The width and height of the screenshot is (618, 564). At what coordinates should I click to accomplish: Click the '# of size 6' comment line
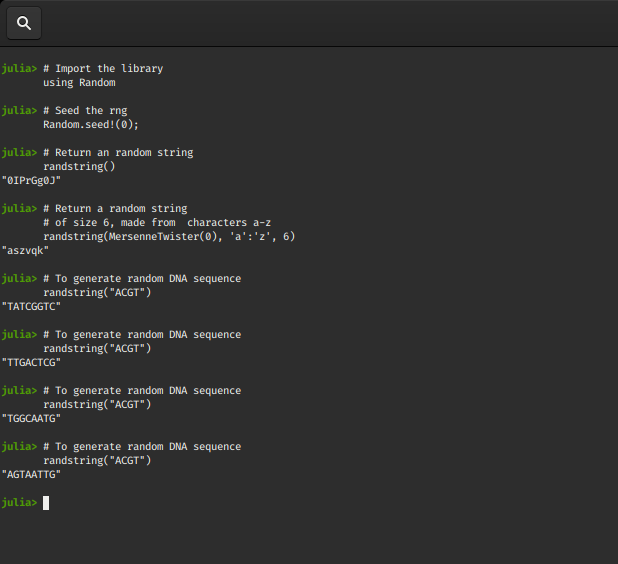[x=157, y=223]
